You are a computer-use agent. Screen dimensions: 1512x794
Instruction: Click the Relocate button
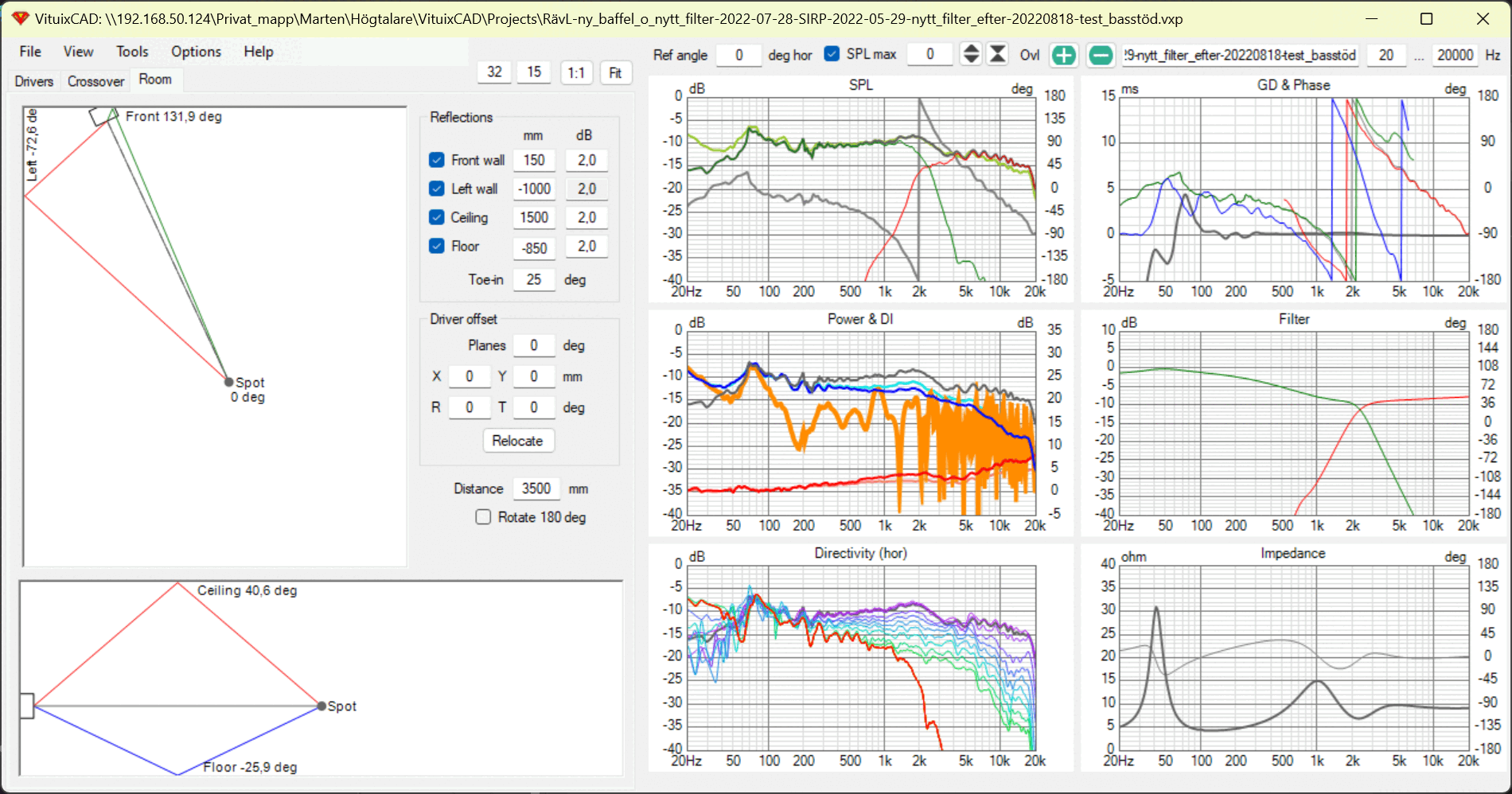click(518, 441)
